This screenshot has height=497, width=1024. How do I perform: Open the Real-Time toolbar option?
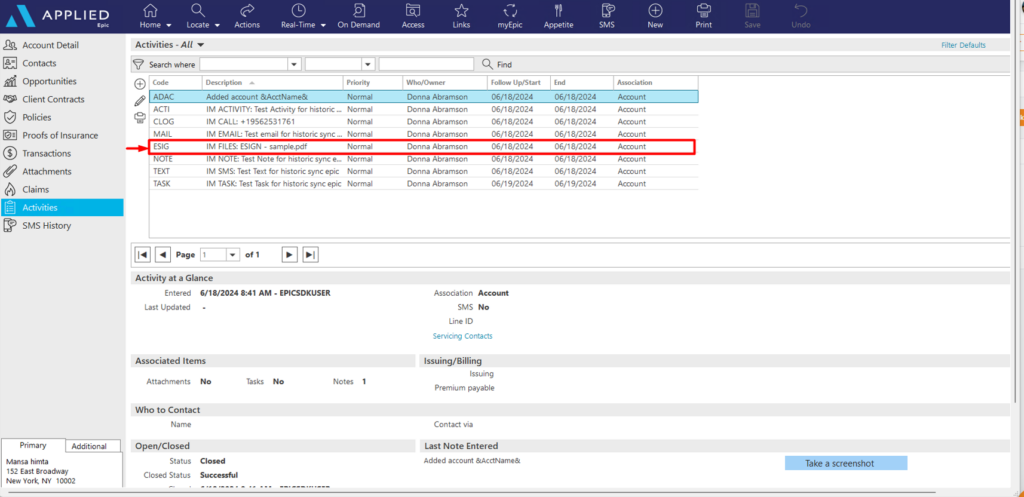click(x=298, y=16)
